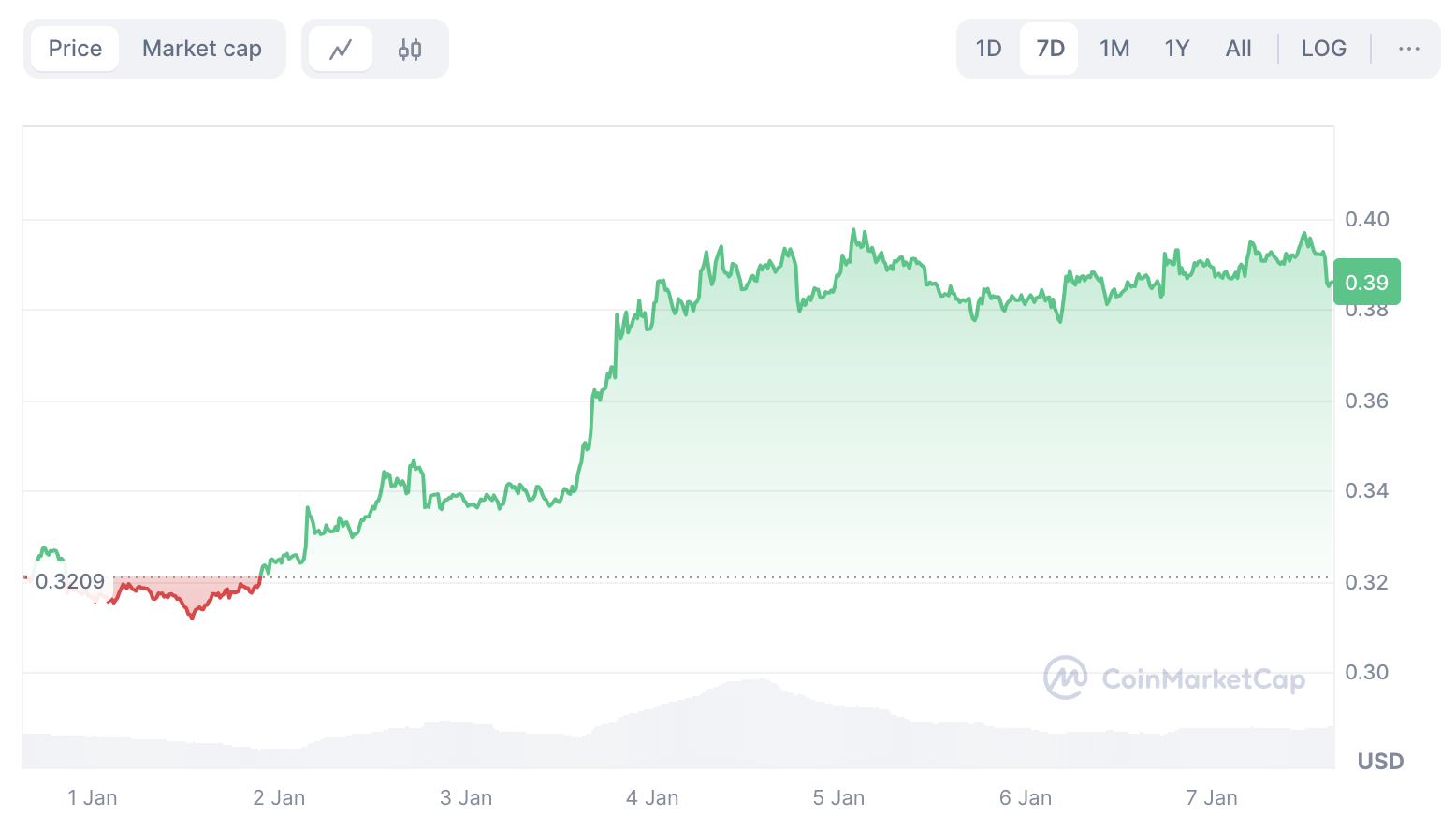Set time range to 1D
The height and width of the screenshot is (831, 1456).
[x=988, y=49]
